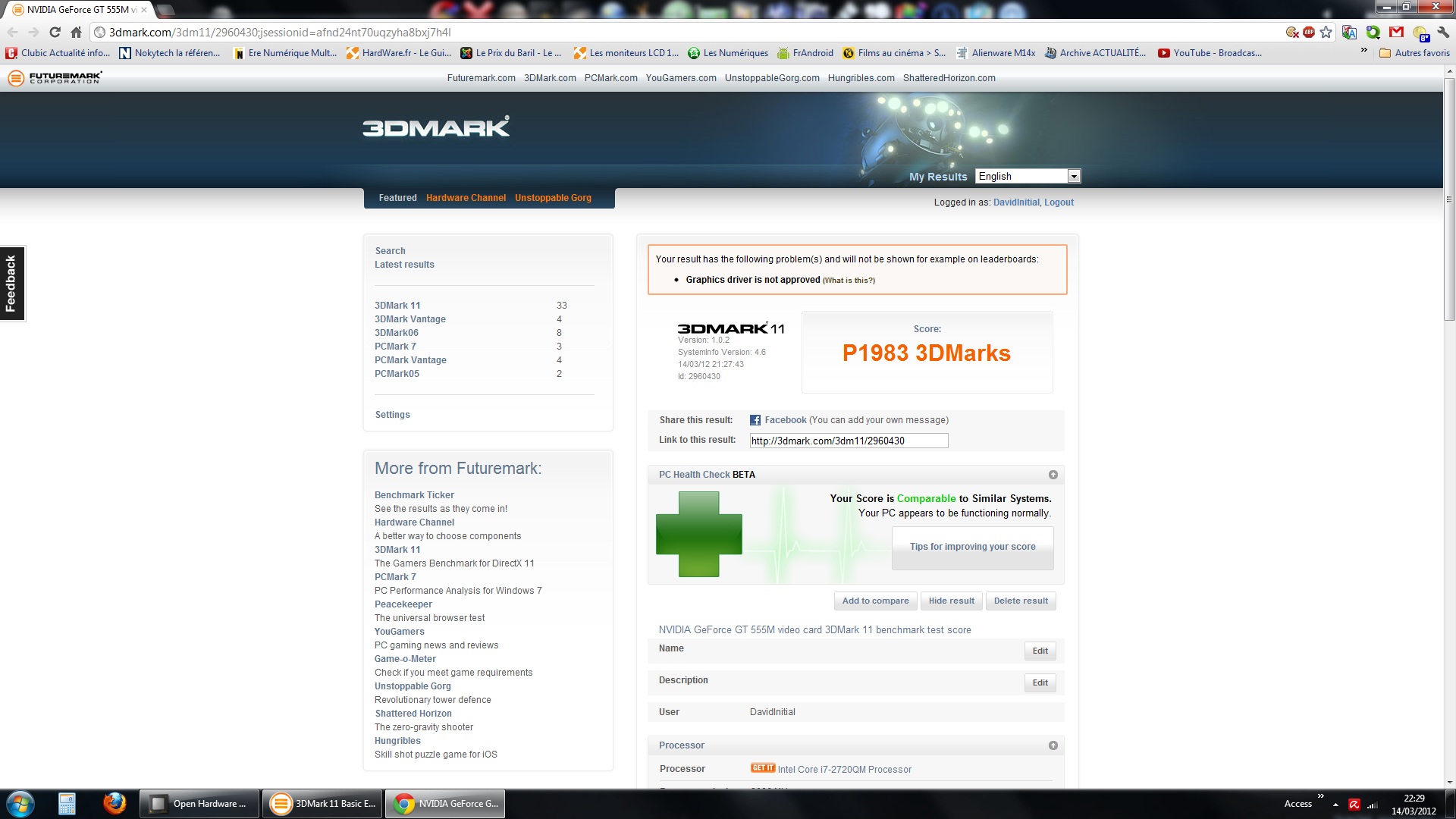Edit the result Name field
Viewport: 1456px width, 819px height.
(x=1040, y=651)
